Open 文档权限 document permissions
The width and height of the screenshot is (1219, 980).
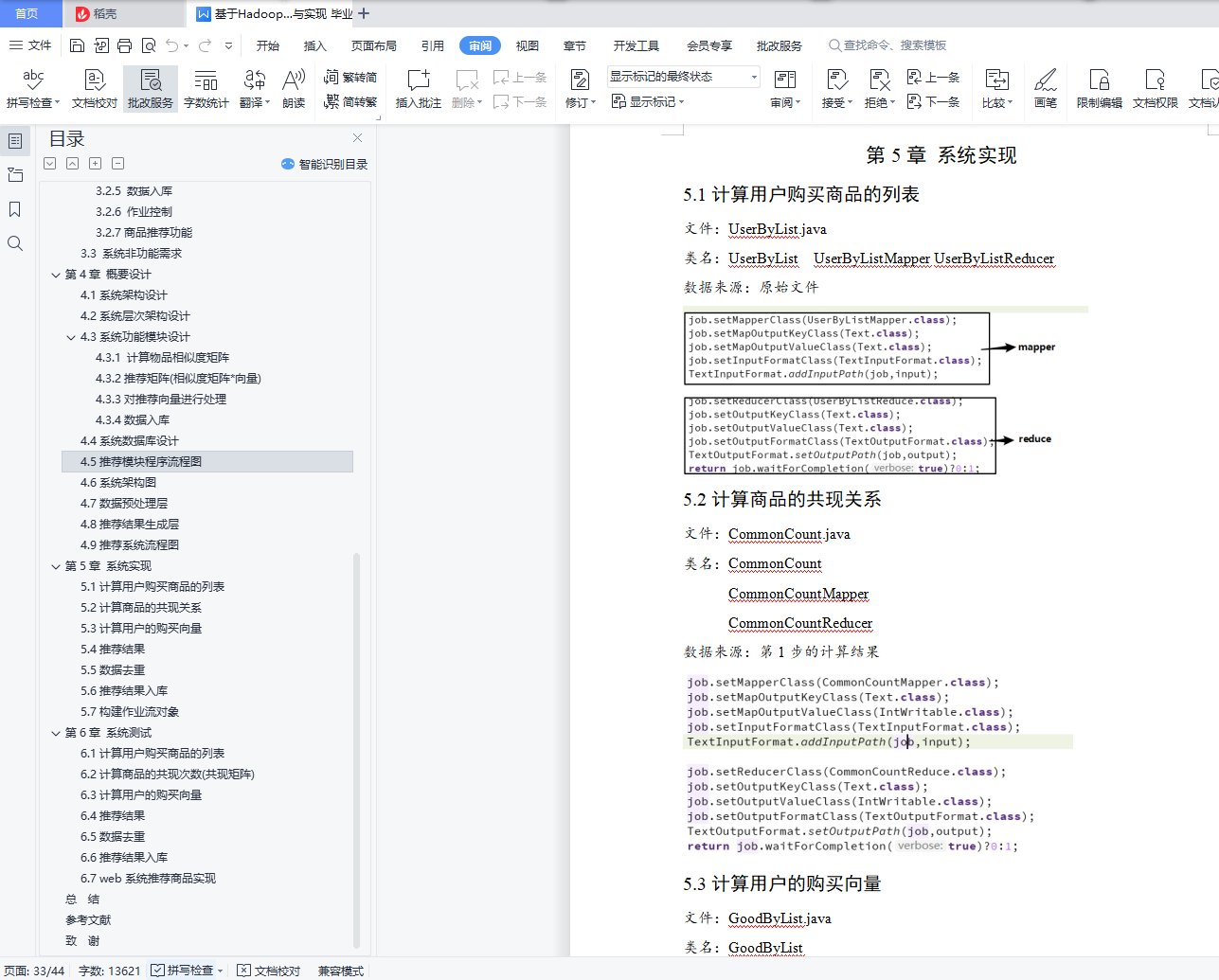1156,88
